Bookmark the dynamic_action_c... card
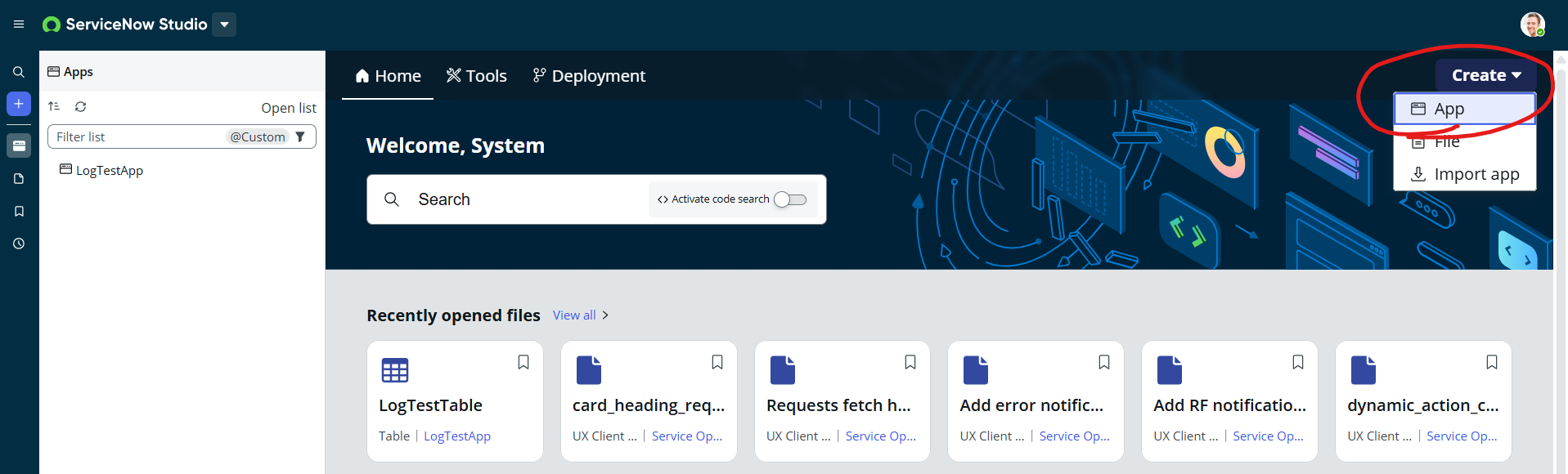This screenshot has width=1568, height=474. 1492,362
